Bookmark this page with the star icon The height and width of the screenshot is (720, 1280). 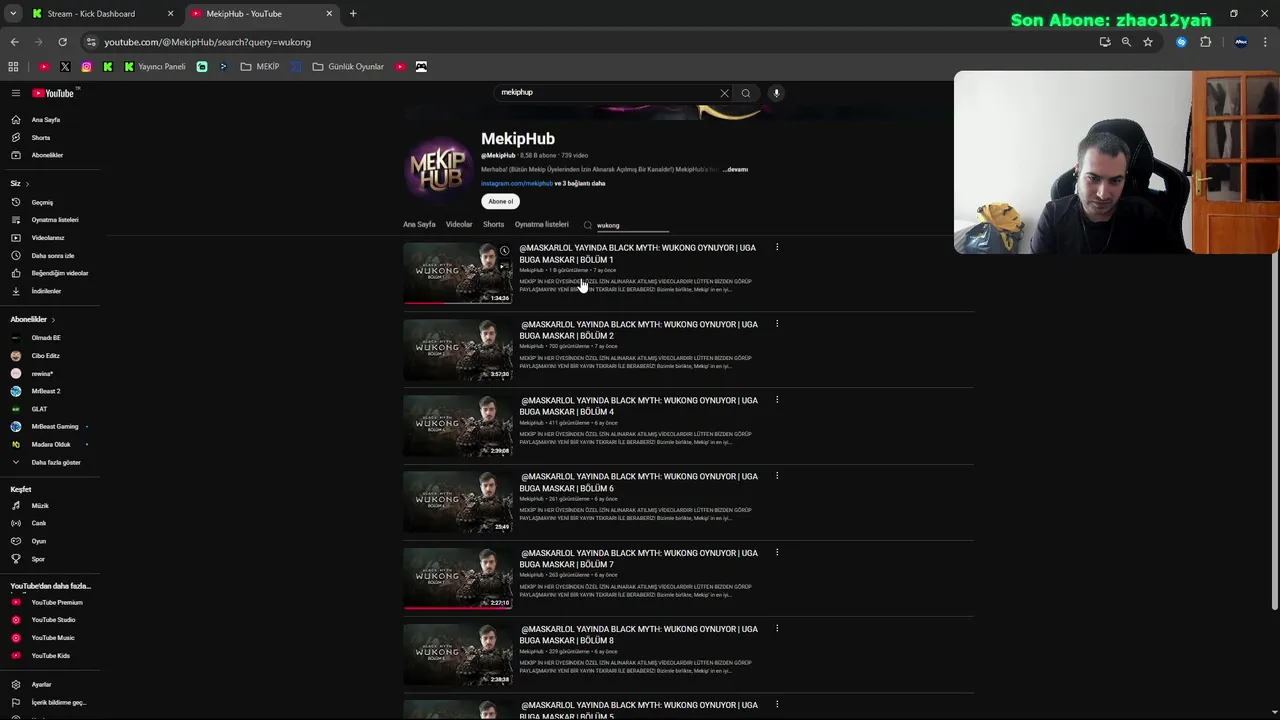tap(1148, 42)
